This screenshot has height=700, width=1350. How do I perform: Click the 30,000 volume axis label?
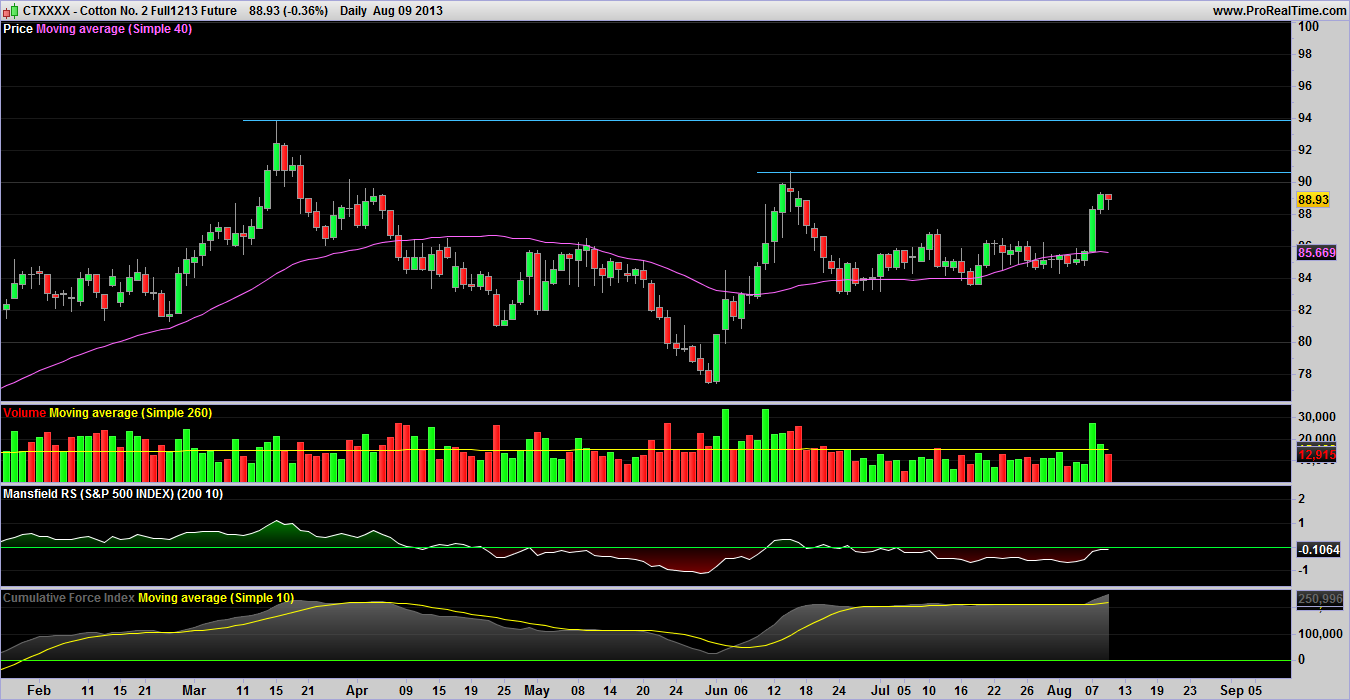(1316, 417)
